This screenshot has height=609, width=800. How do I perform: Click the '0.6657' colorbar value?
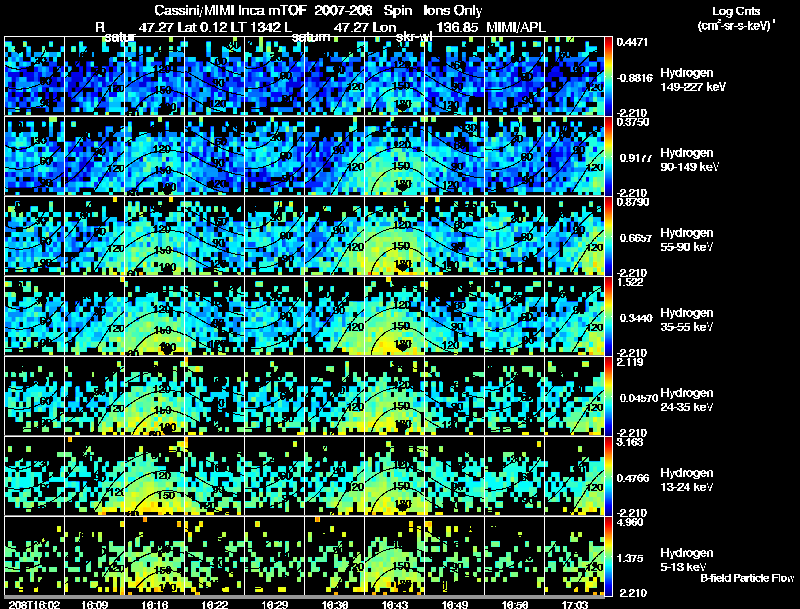tap(635, 238)
